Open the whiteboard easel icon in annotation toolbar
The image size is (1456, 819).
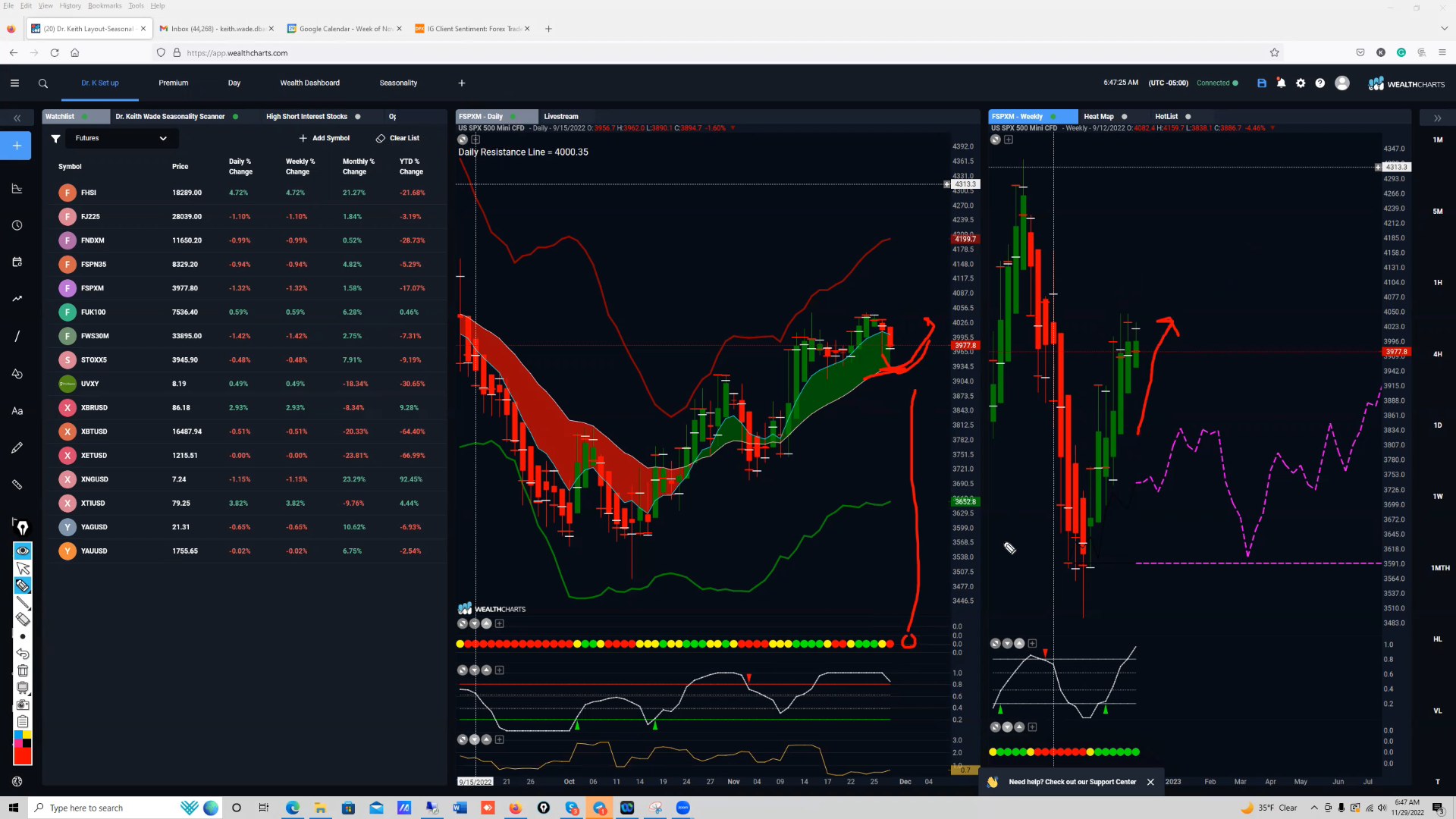(x=23, y=688)
